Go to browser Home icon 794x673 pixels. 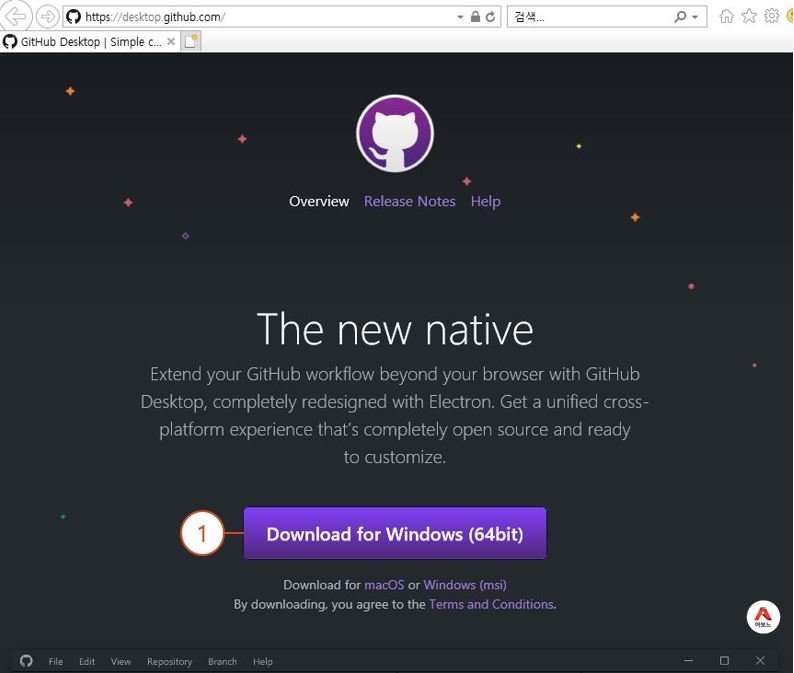pos(726,16)
